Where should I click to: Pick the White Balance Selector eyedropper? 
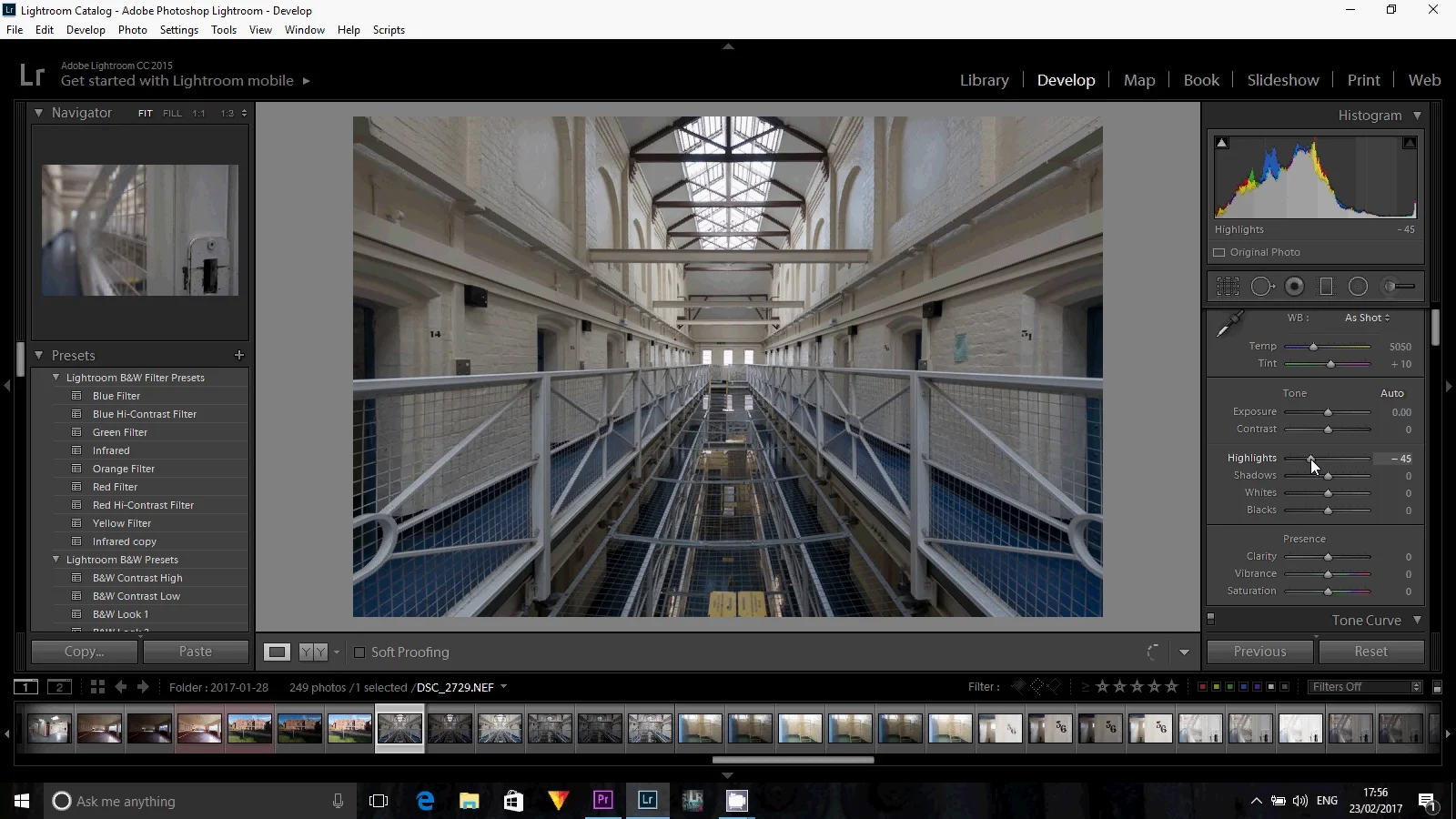[x=1228, y=325]
